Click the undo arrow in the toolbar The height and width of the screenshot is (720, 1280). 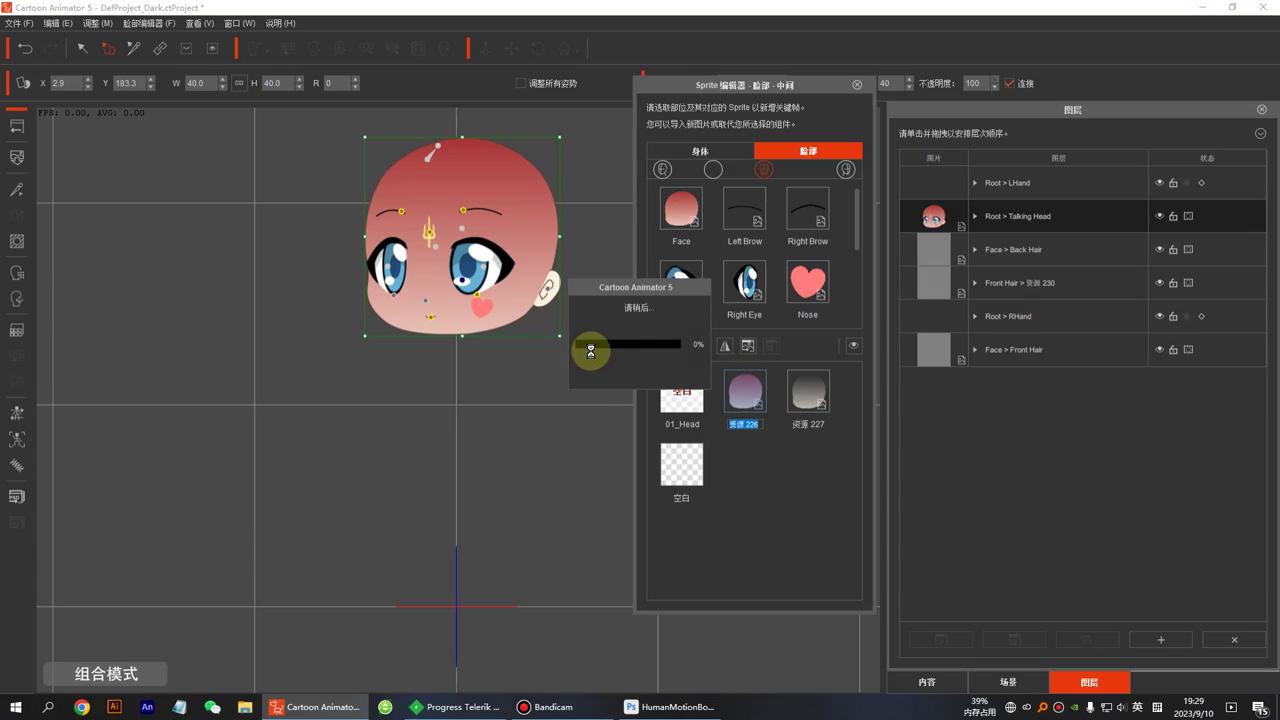click(26, 48)
